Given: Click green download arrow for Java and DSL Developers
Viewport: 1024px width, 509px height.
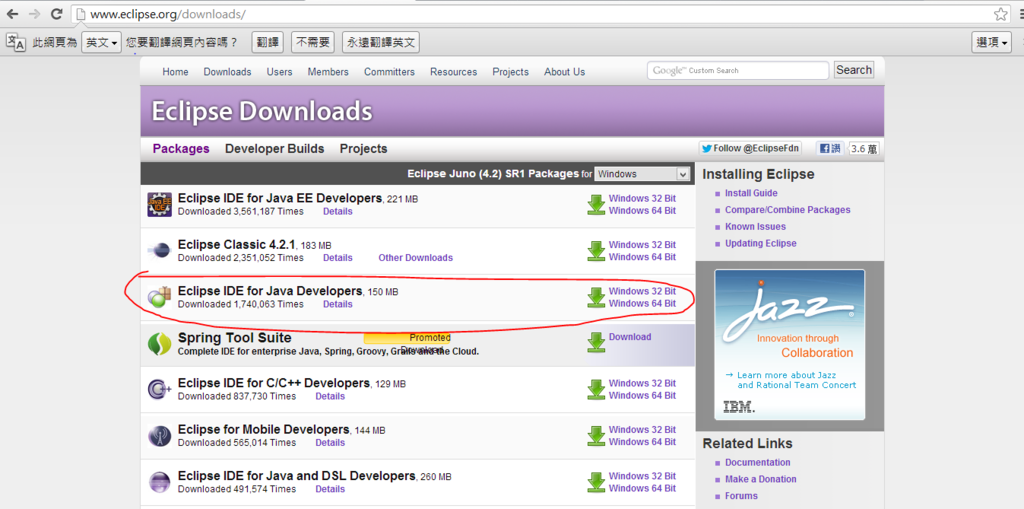Looking at the screenshot, I should [x=596, y=482].
